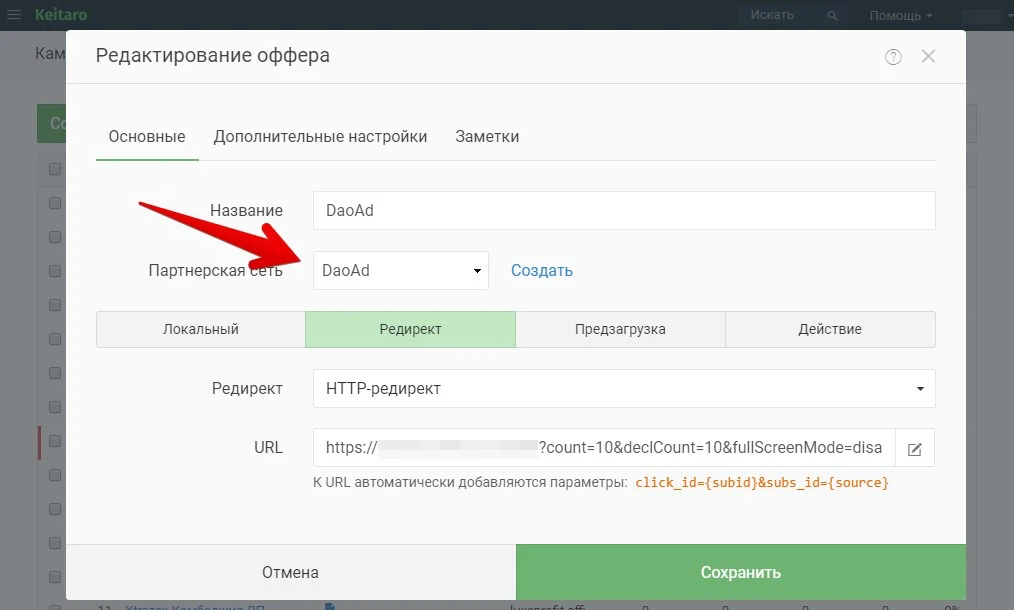Click into the URL input field
Viewport: 1014px width, 610px height.
tap(604, 448)
